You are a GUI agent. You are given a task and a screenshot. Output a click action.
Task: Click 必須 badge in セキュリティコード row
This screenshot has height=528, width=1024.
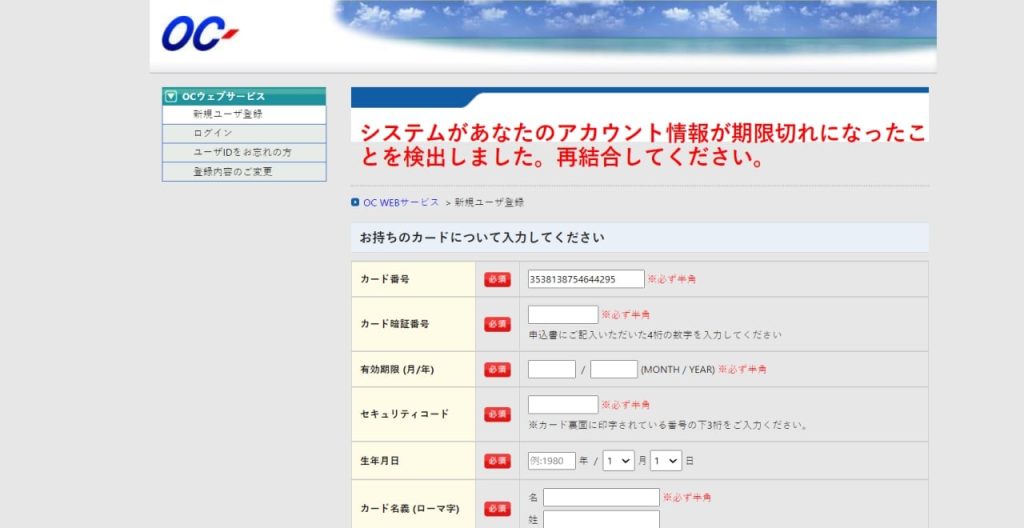(x=498, y=414)
